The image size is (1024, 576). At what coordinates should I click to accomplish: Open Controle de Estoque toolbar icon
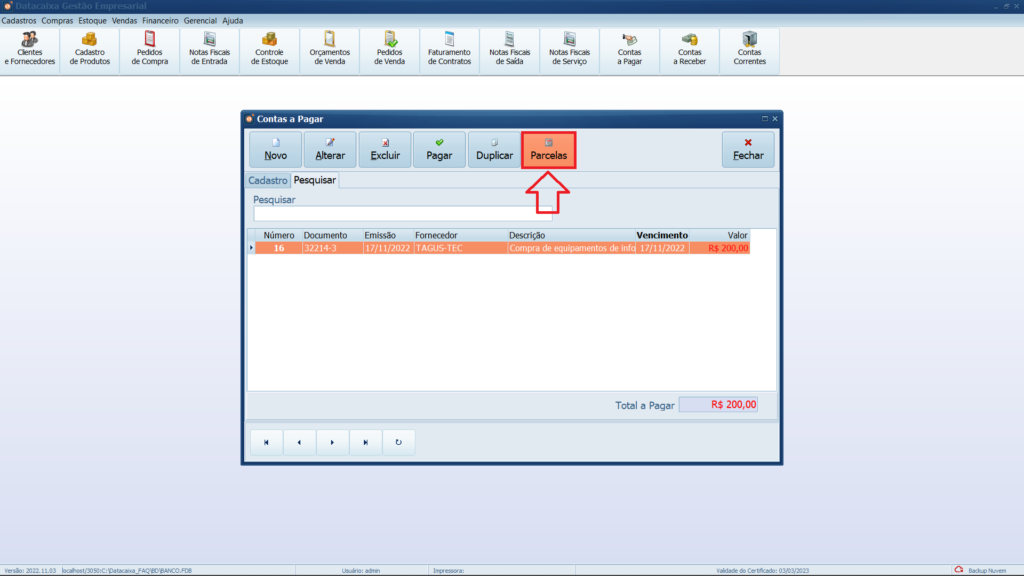270,49
